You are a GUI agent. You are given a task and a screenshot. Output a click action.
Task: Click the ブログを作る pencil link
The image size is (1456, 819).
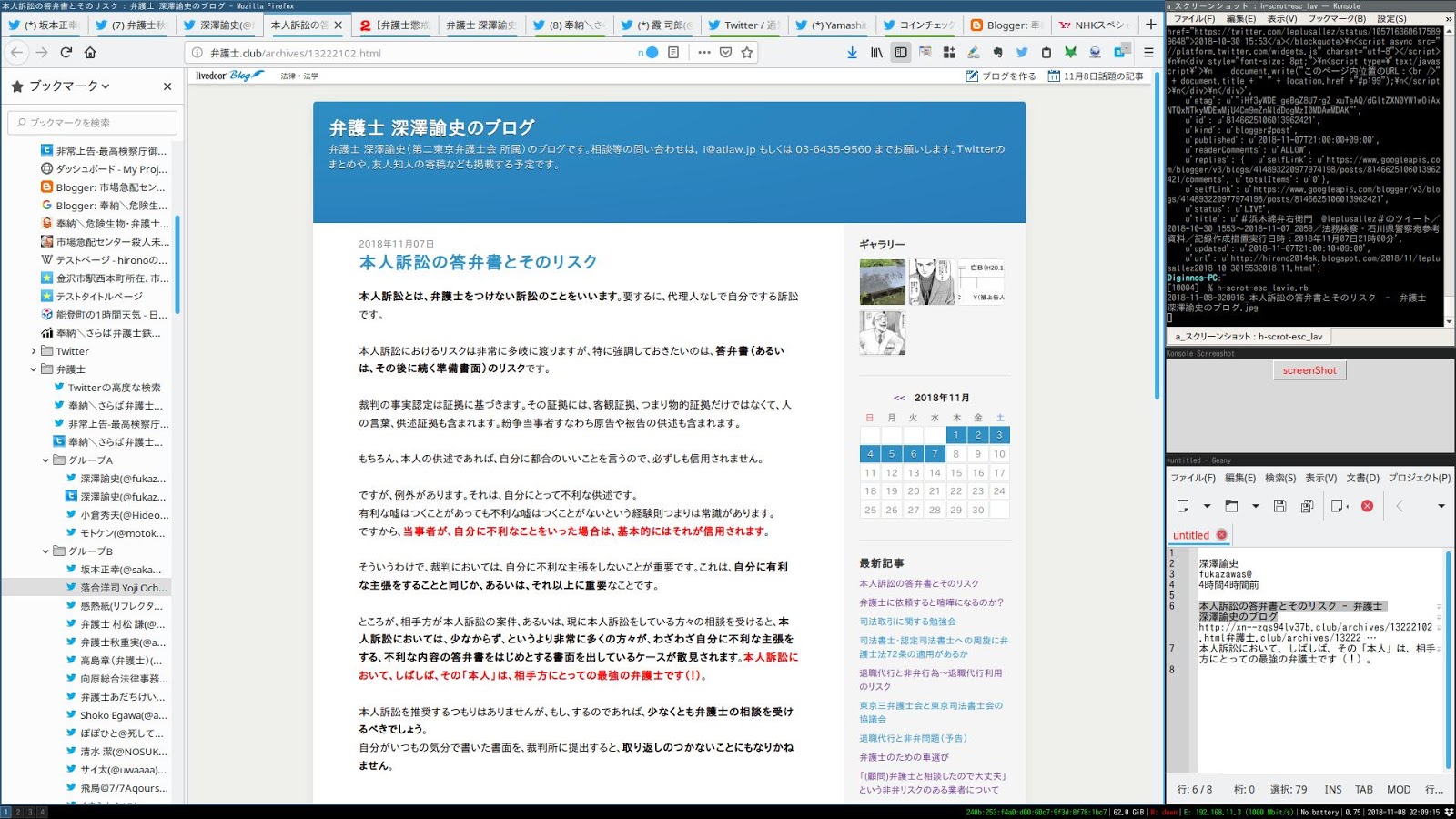1001,76
